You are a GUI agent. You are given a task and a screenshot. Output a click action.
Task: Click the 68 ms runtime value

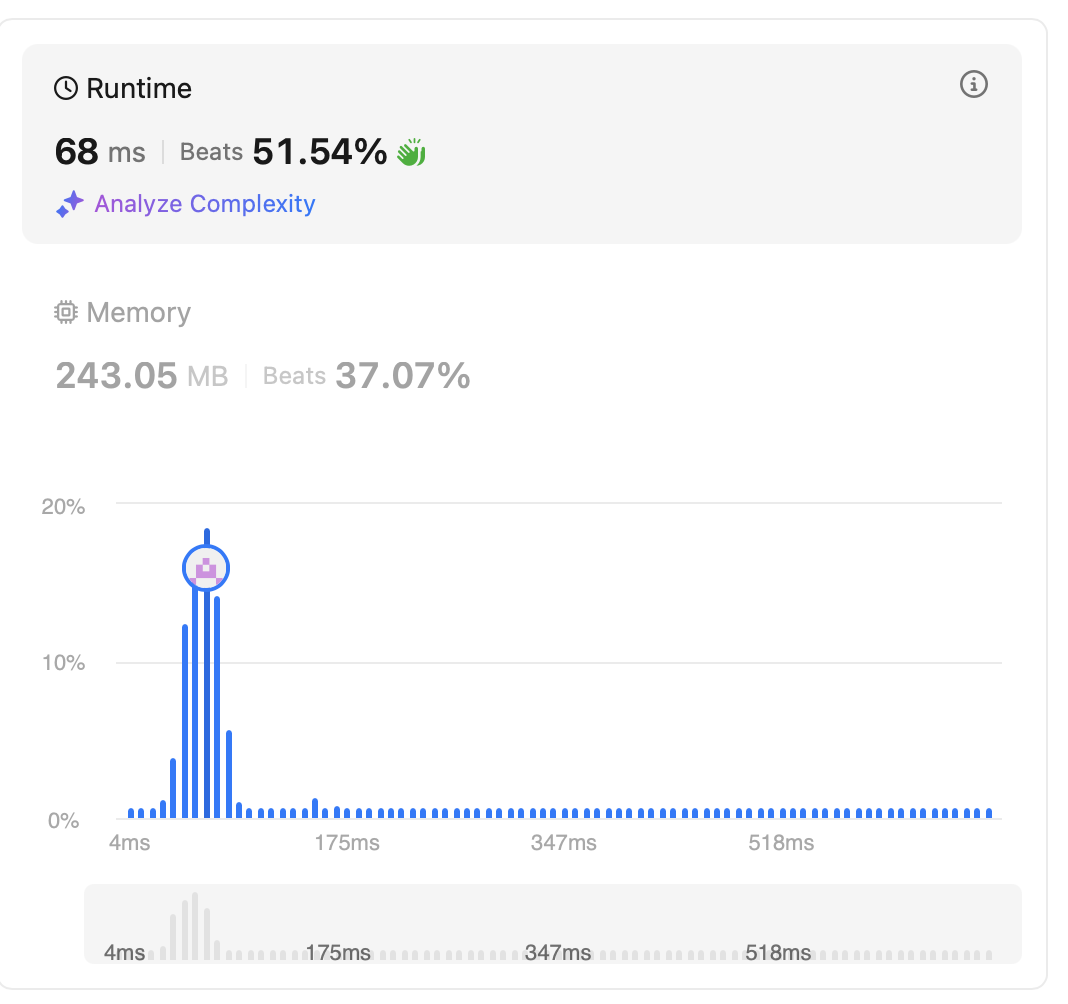click(100, 152)
